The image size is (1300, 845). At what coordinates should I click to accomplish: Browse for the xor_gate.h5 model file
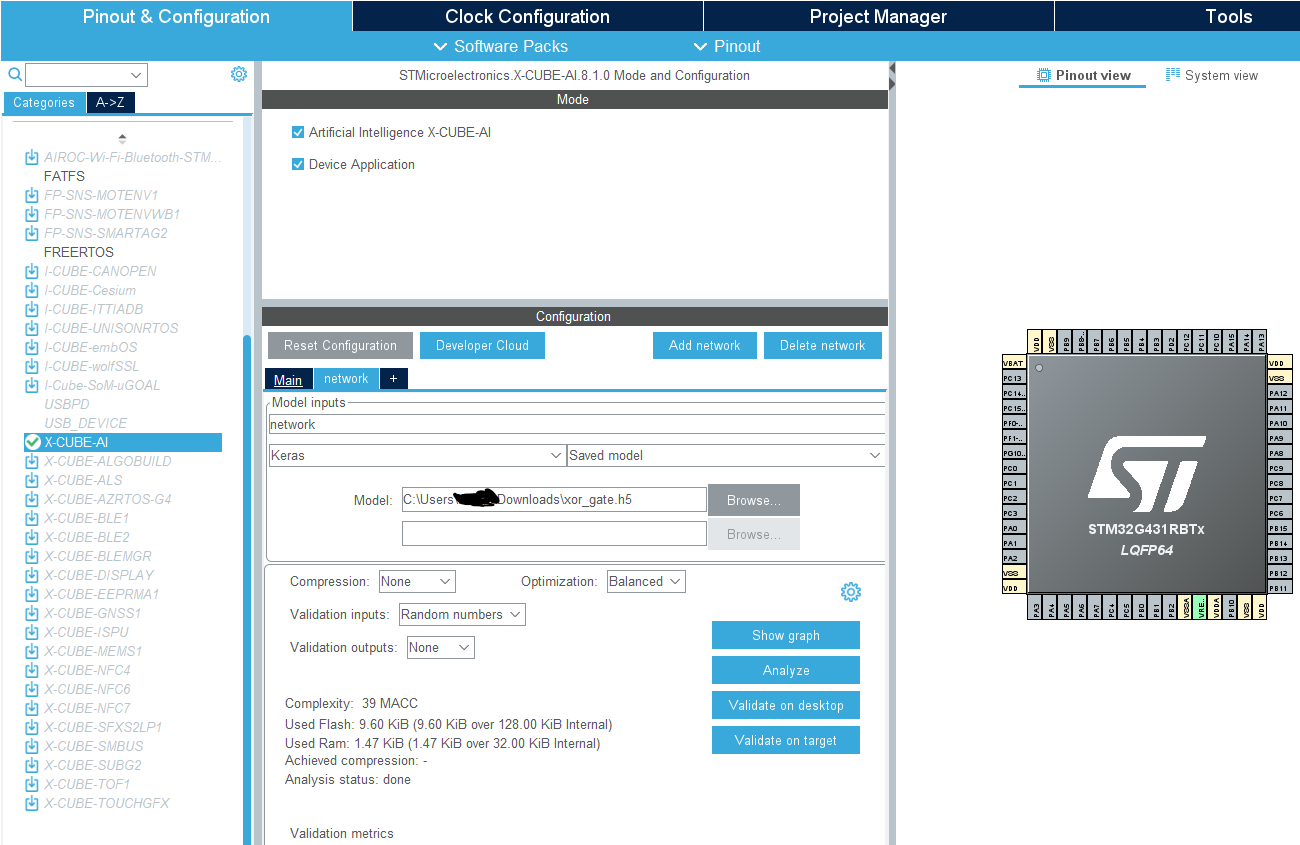coord(754,500)
